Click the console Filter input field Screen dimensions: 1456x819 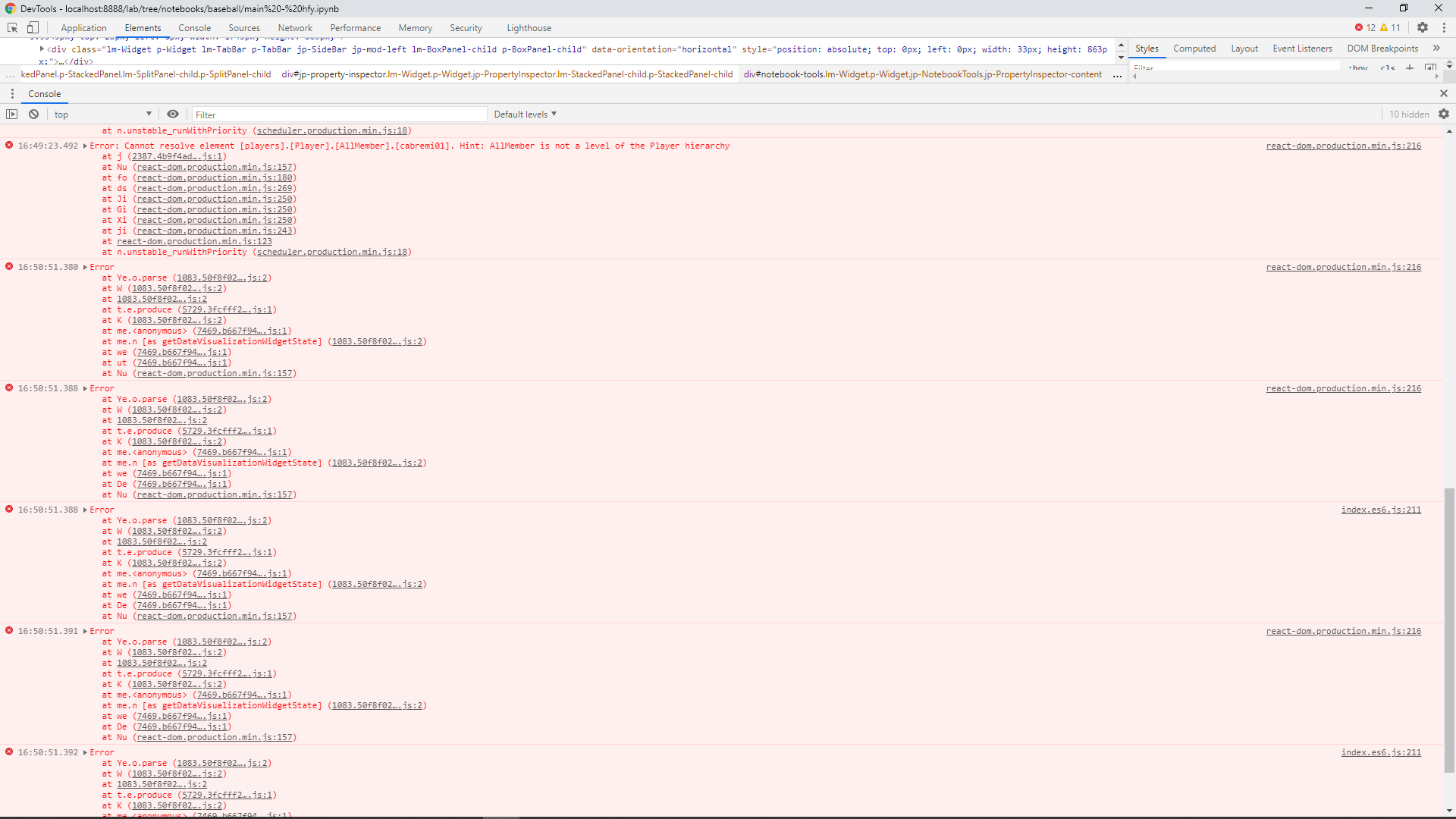[338, 115]
